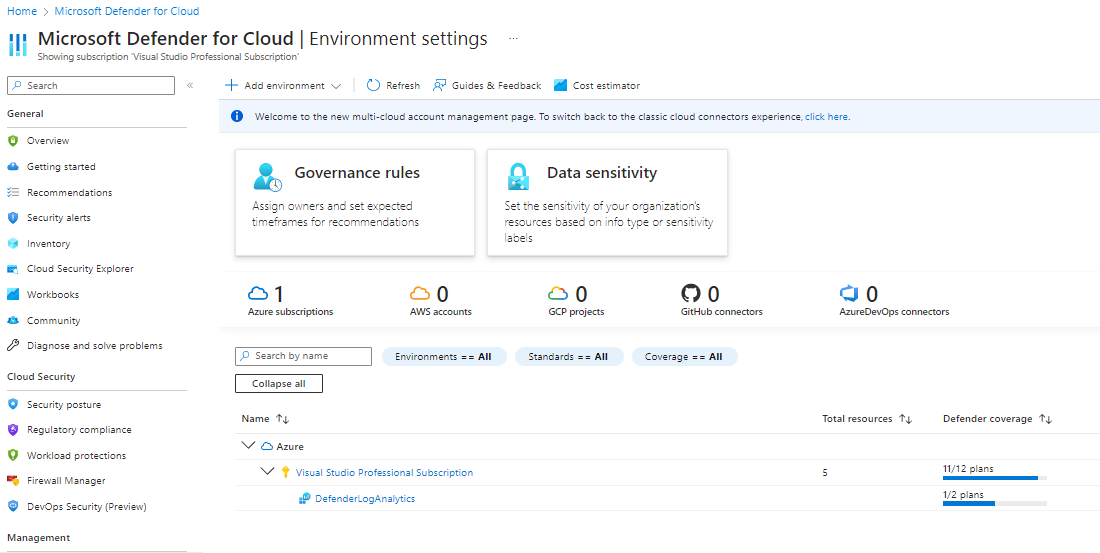The height and width of the screenshot is (553, 1100).
Task: Collapse the Azure tree group
Action: [248, 446]
